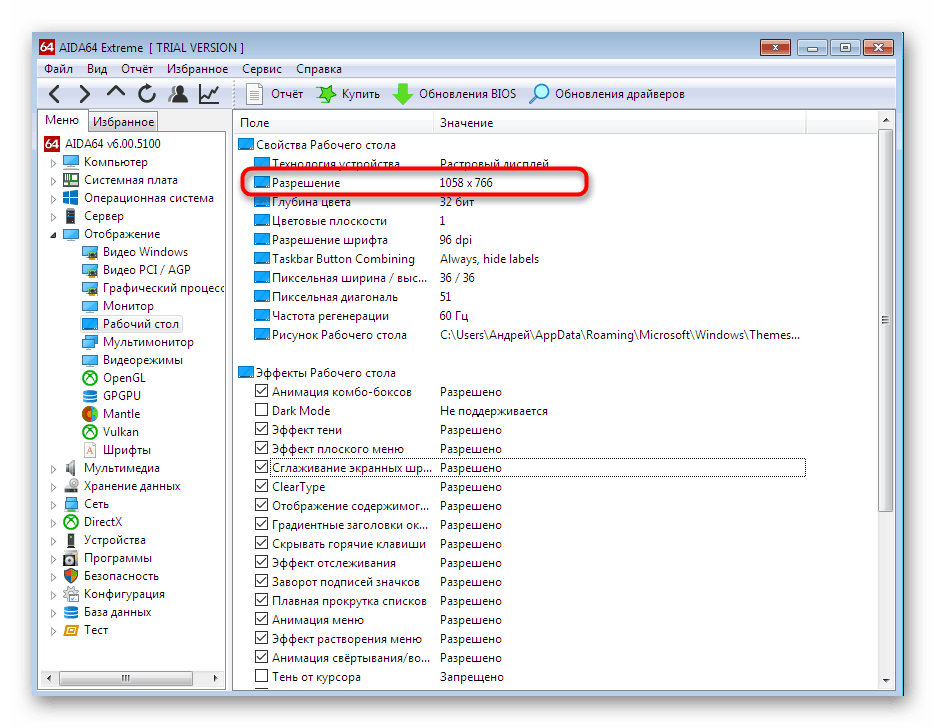
Task: Toggle the Dark Mode checkbox
Action: [261, 410]
